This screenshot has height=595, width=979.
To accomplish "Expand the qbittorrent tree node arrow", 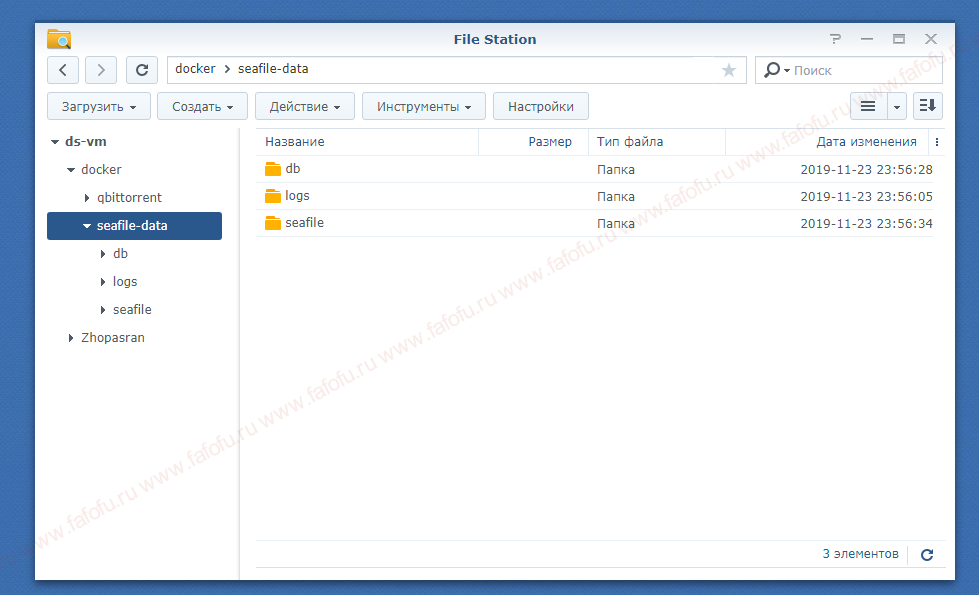I will pos(87,198).
